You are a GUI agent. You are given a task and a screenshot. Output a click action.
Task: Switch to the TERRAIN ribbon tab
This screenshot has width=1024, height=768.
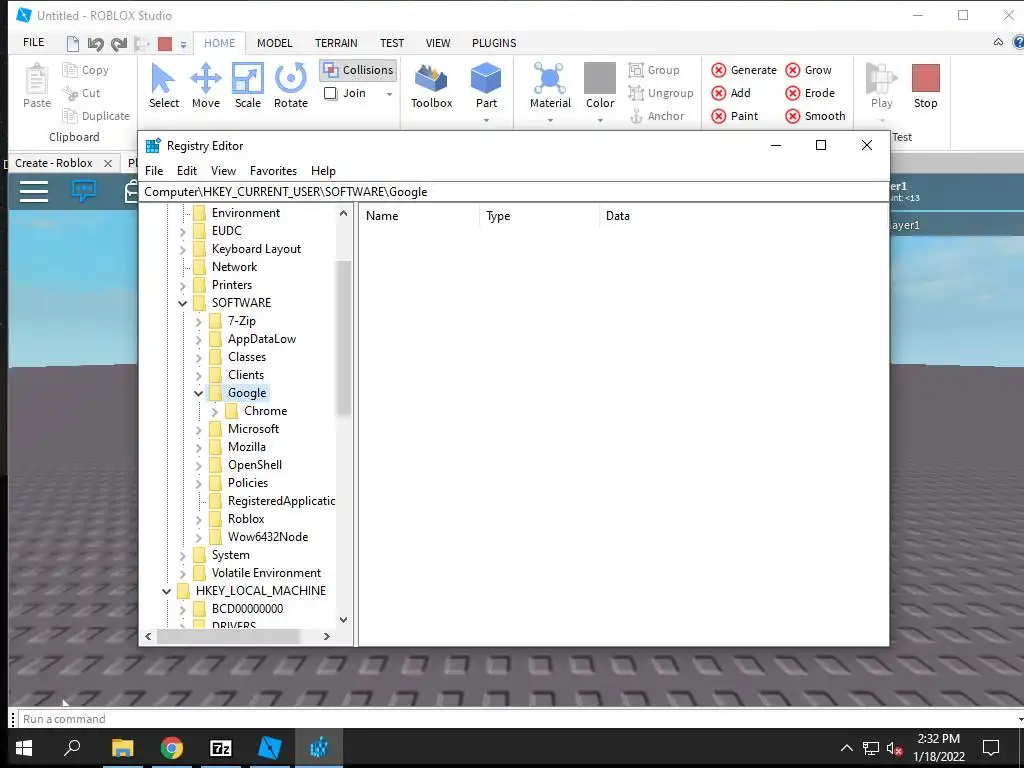(336, 43)
